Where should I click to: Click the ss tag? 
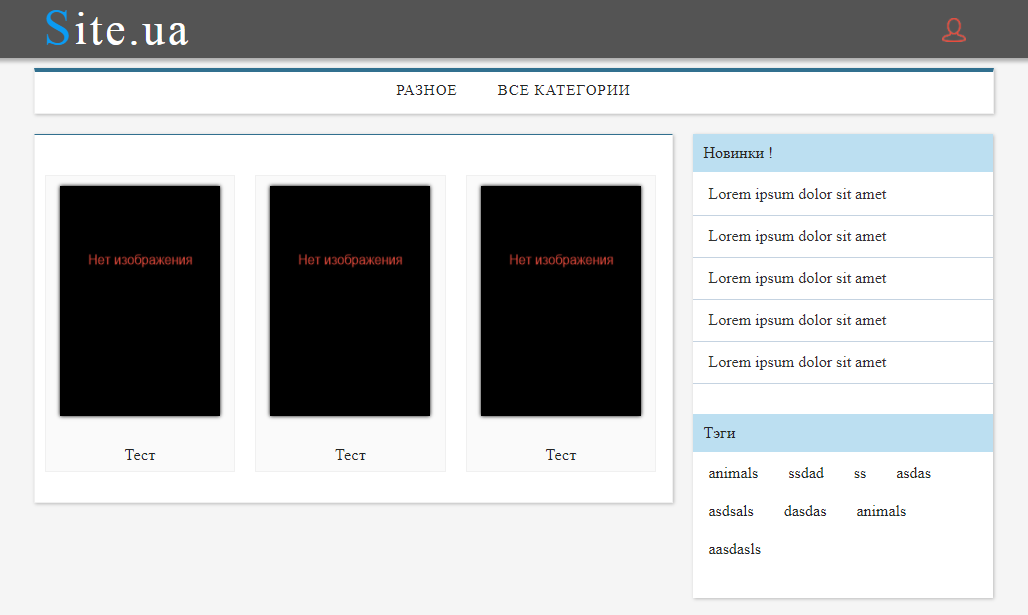tap(860, 473)
